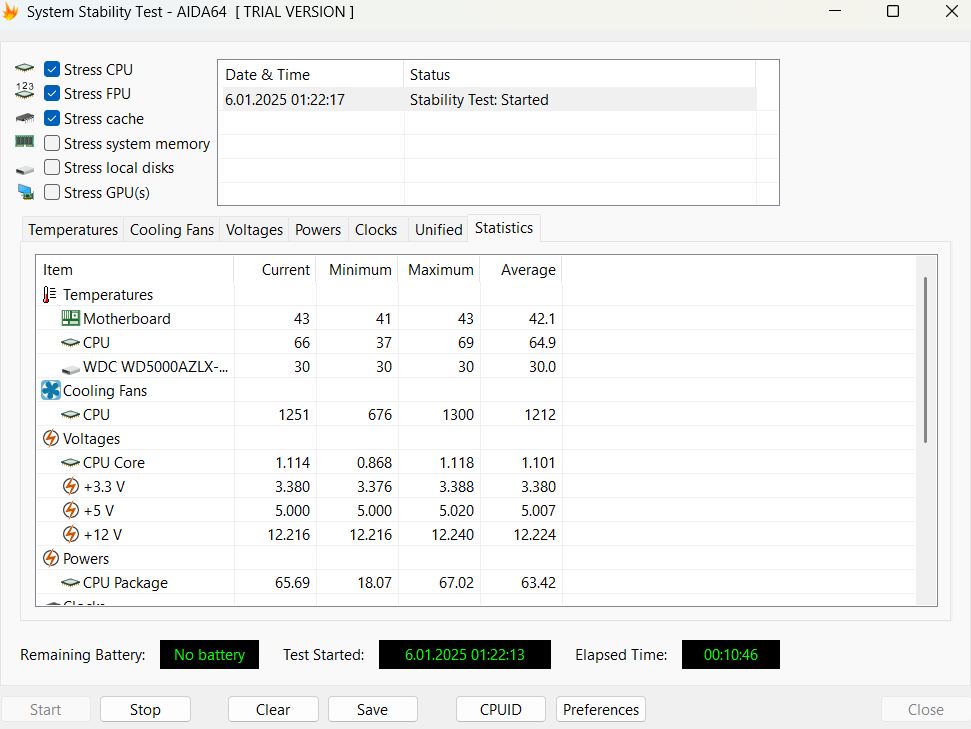Click the Status log column header
971x729 pixels.
pyautogui.click(x=580, y=75)
